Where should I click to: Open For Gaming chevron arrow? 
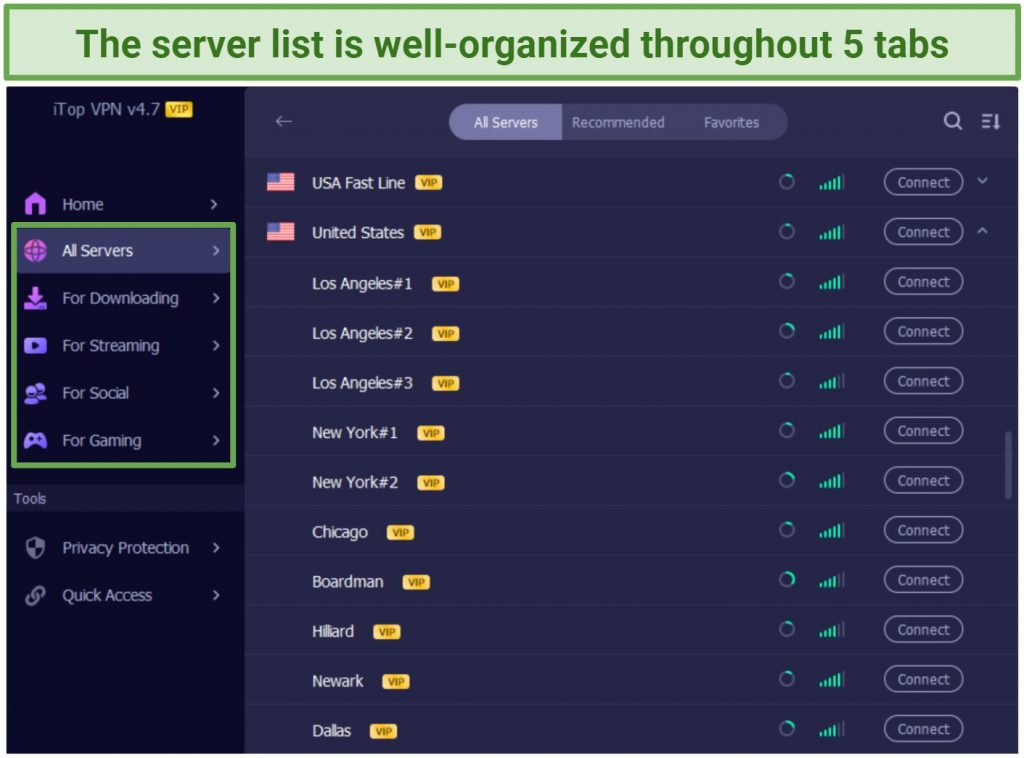(x=216, y=441)
